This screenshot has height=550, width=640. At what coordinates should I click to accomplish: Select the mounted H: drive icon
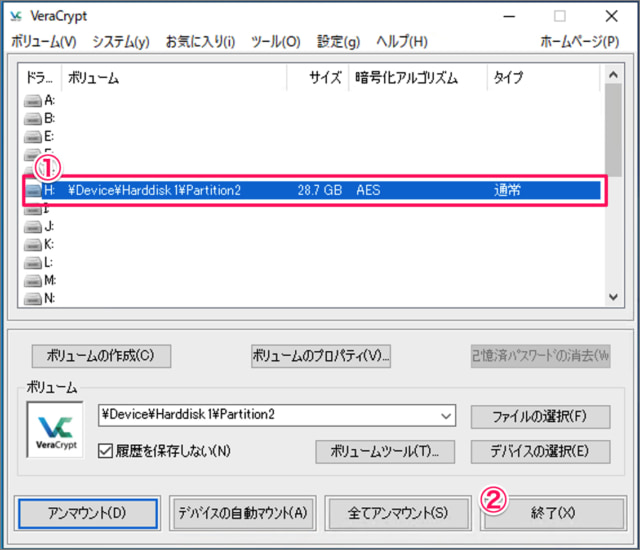pyautogui.click(x=32, y=189)
